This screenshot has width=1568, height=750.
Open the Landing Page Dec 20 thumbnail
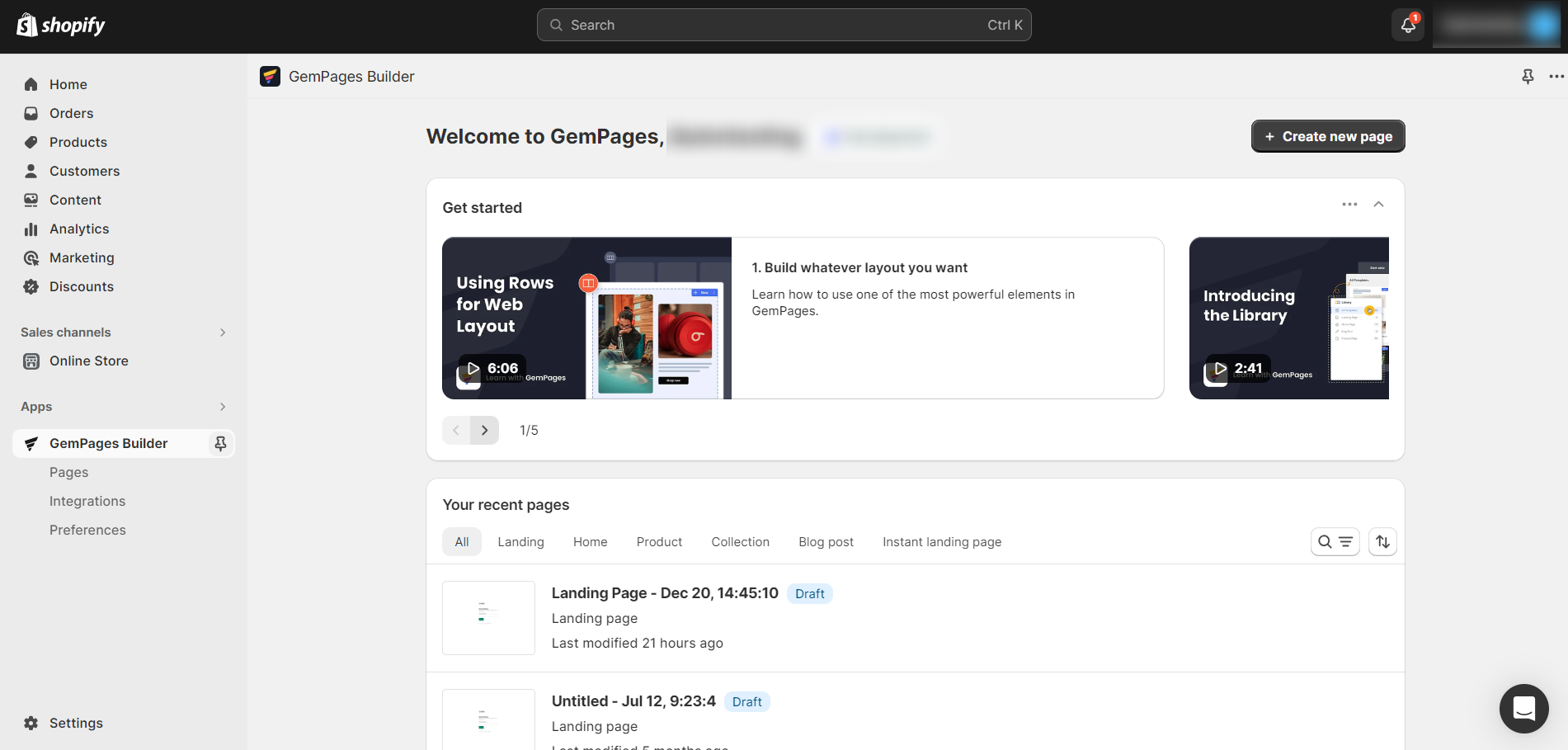(488, 617)
